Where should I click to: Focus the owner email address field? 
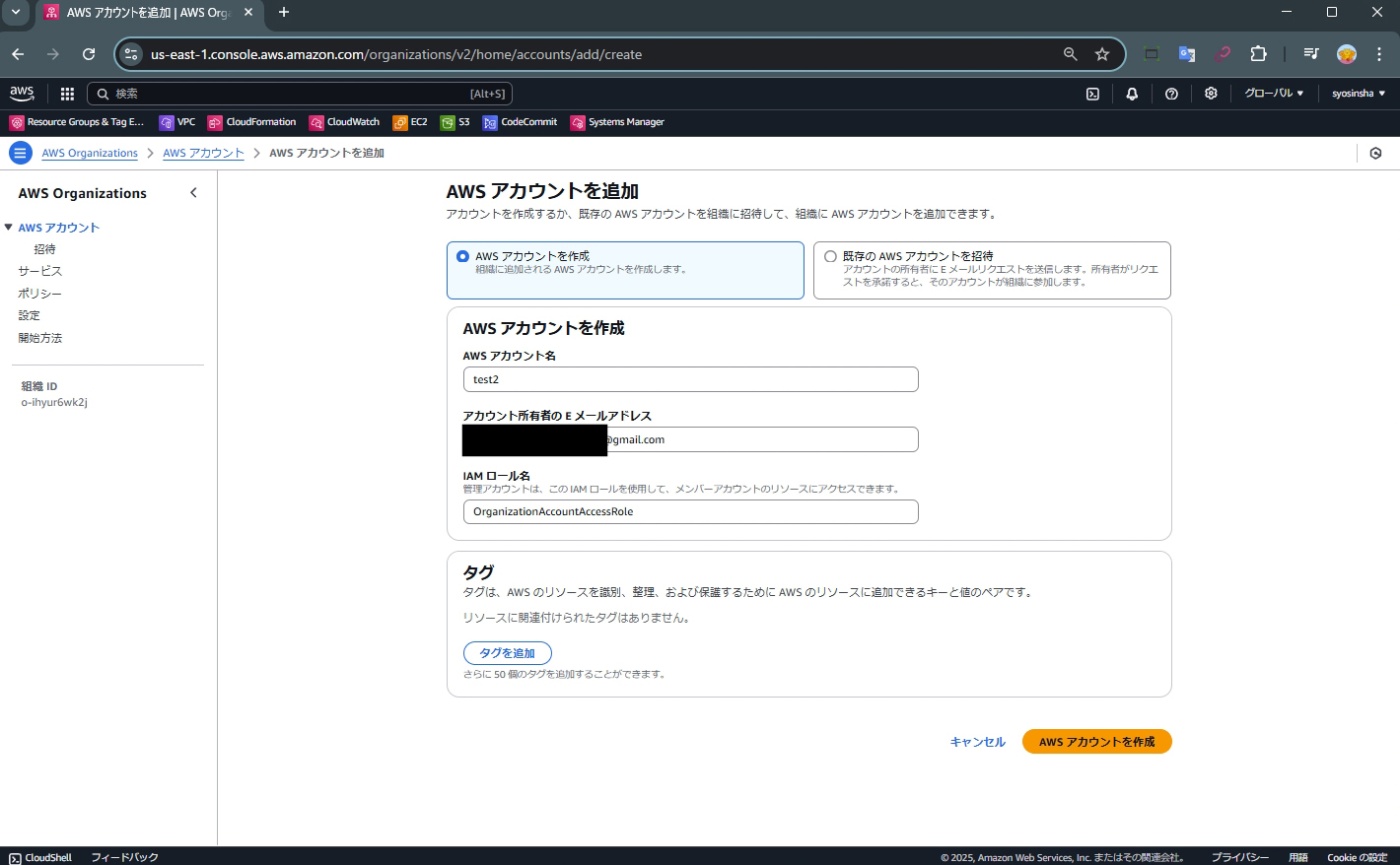click(690, 440)
